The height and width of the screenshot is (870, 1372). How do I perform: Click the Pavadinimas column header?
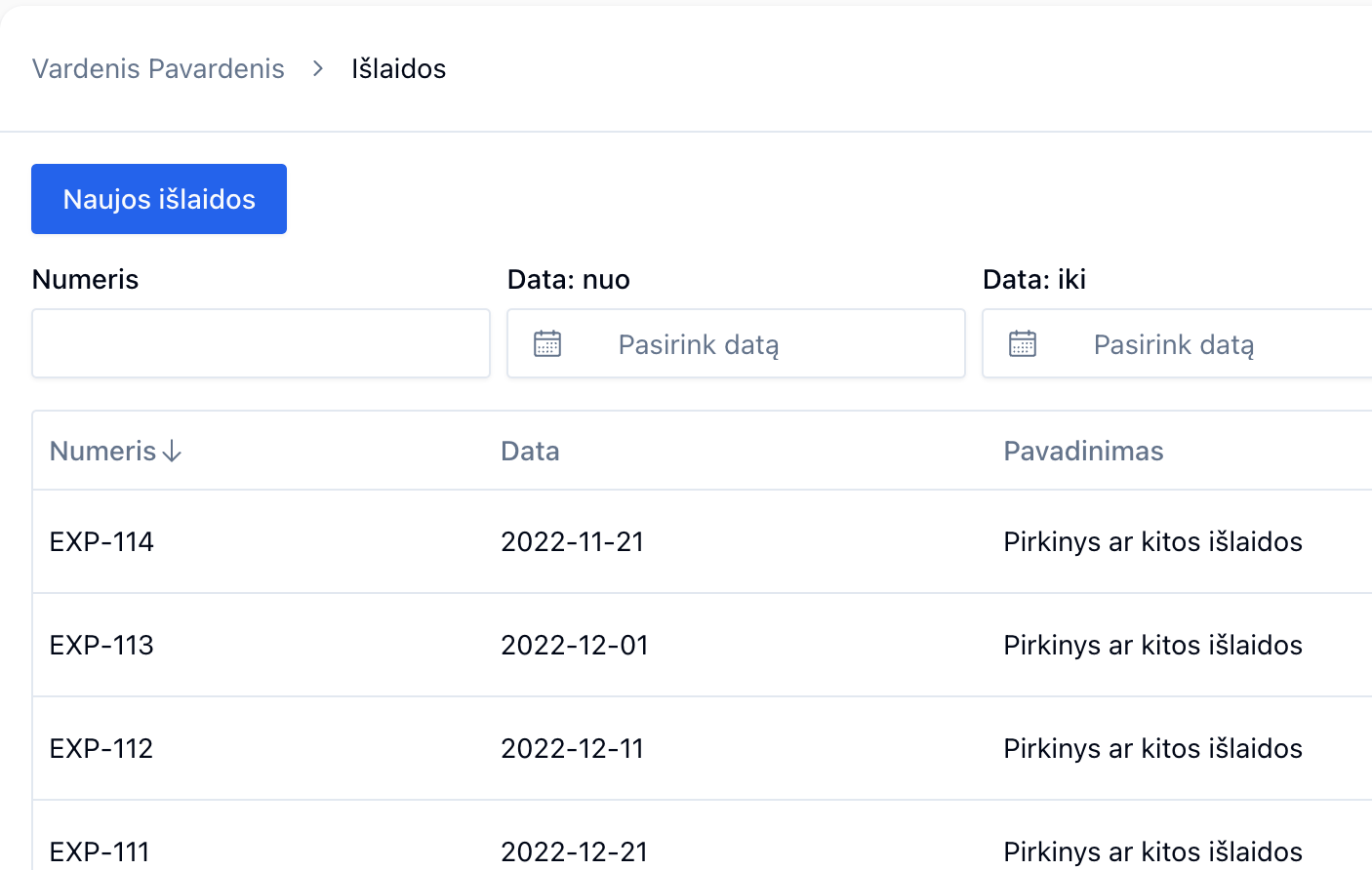[x=1083, y=451]
